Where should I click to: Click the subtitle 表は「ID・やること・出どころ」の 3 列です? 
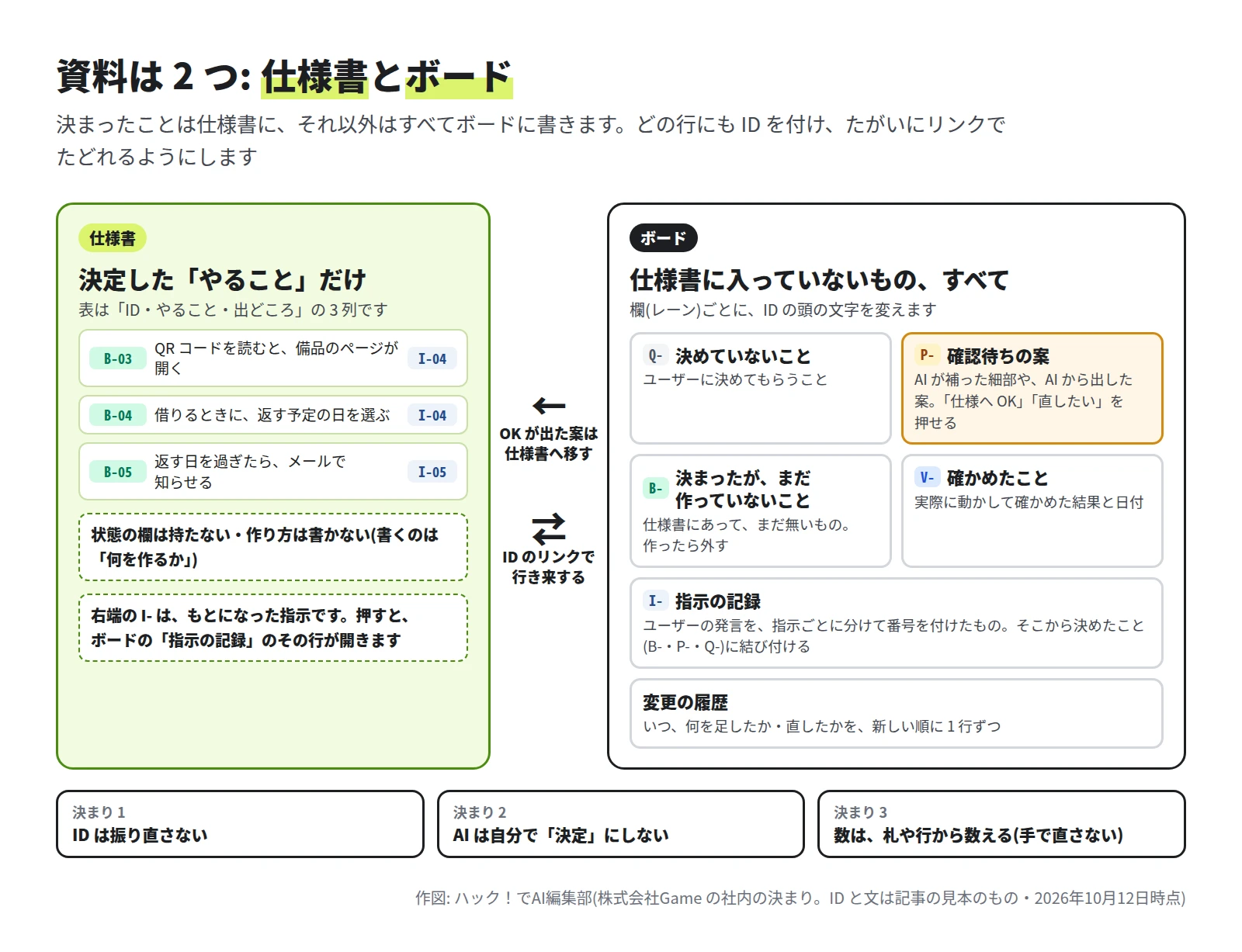click(x=233, y=310)
